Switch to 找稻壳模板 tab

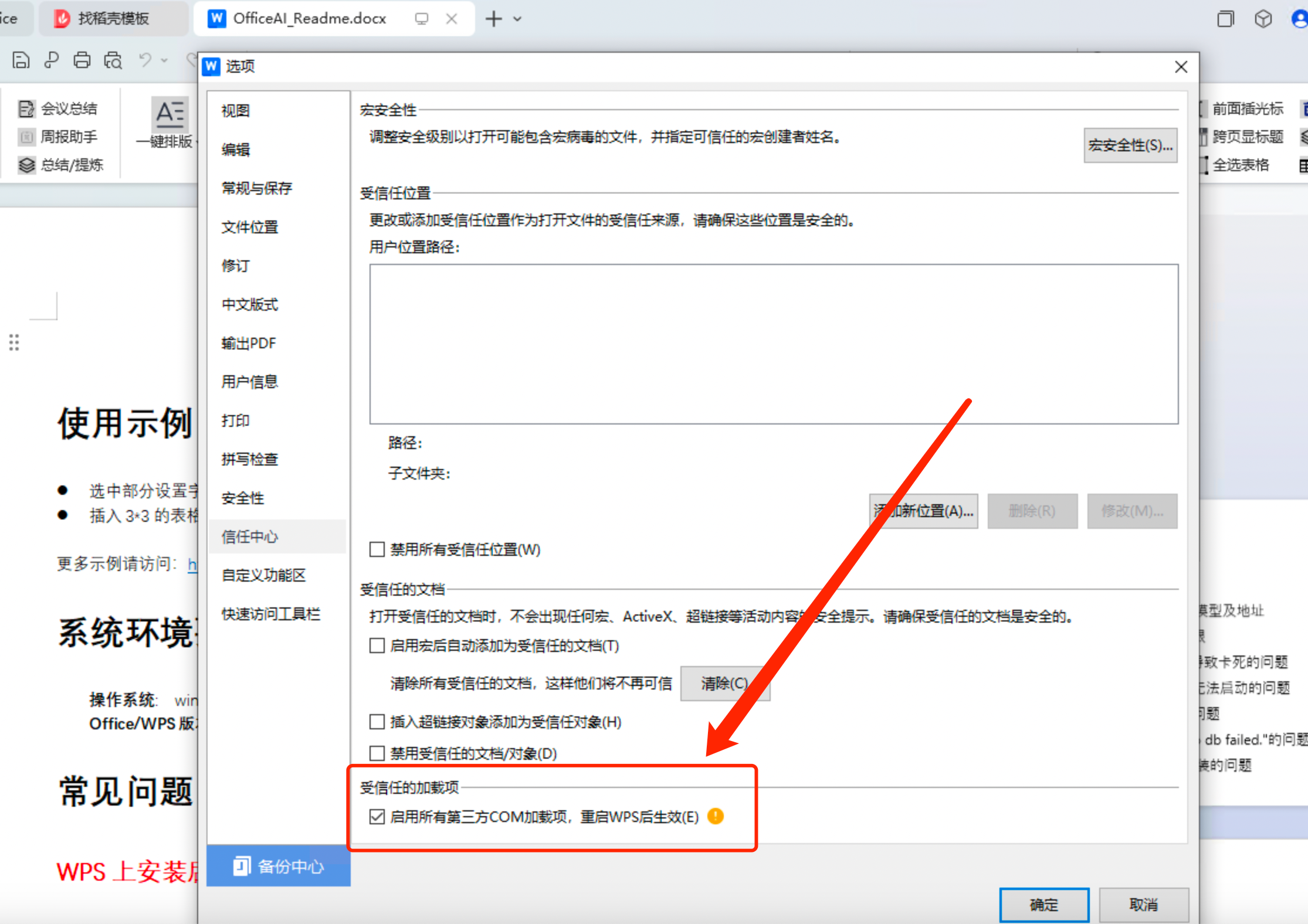pyautogui.click(x=113, y=19)
